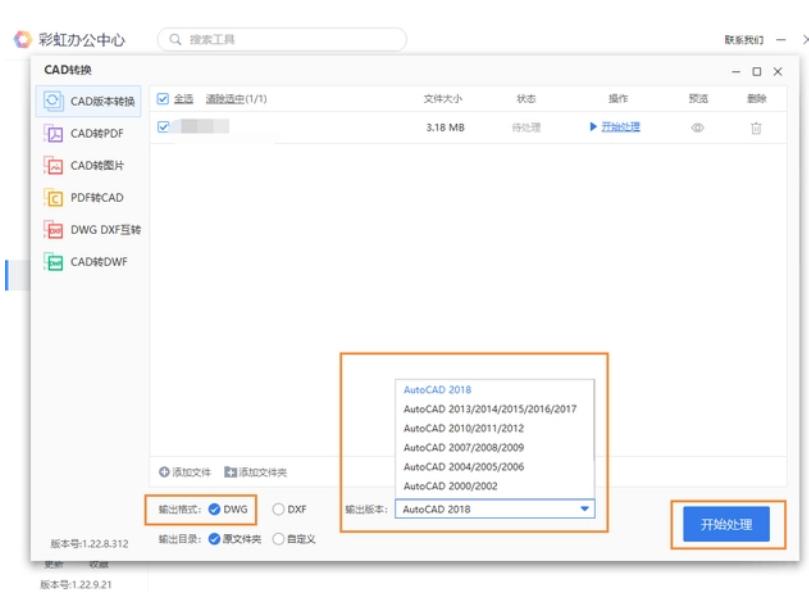The height and width of the screenshot is (598, 809).
Task: Select PDF转CAD in the sidebar
Action: pos(89,198)
